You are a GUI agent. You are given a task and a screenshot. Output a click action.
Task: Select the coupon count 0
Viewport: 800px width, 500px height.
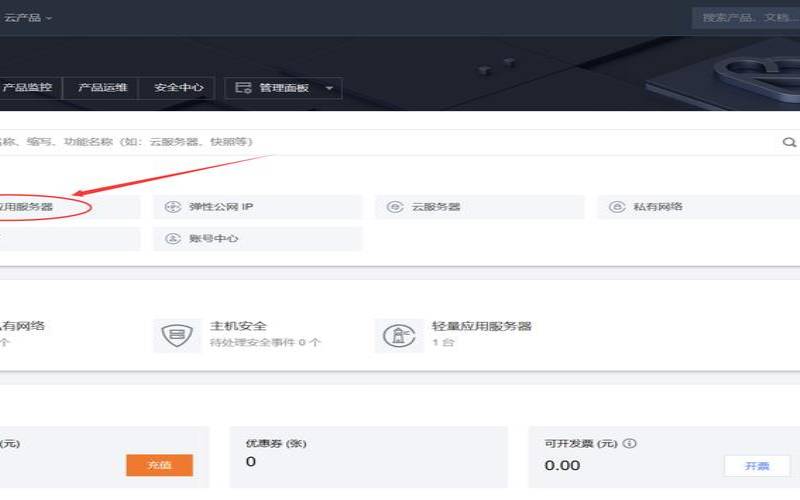[x=251, y=462]
